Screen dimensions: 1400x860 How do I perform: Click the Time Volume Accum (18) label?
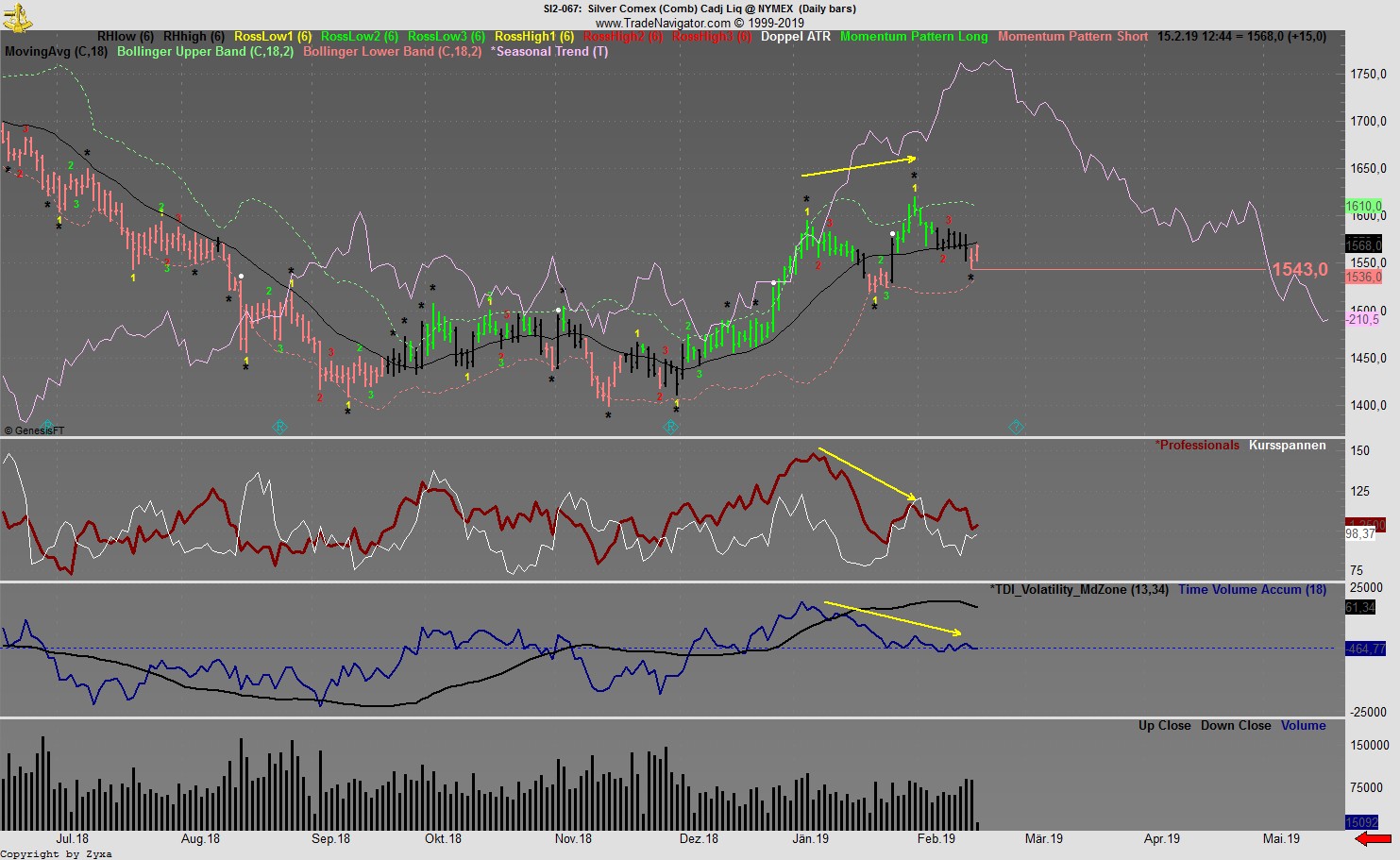[x=1252, y=590]
